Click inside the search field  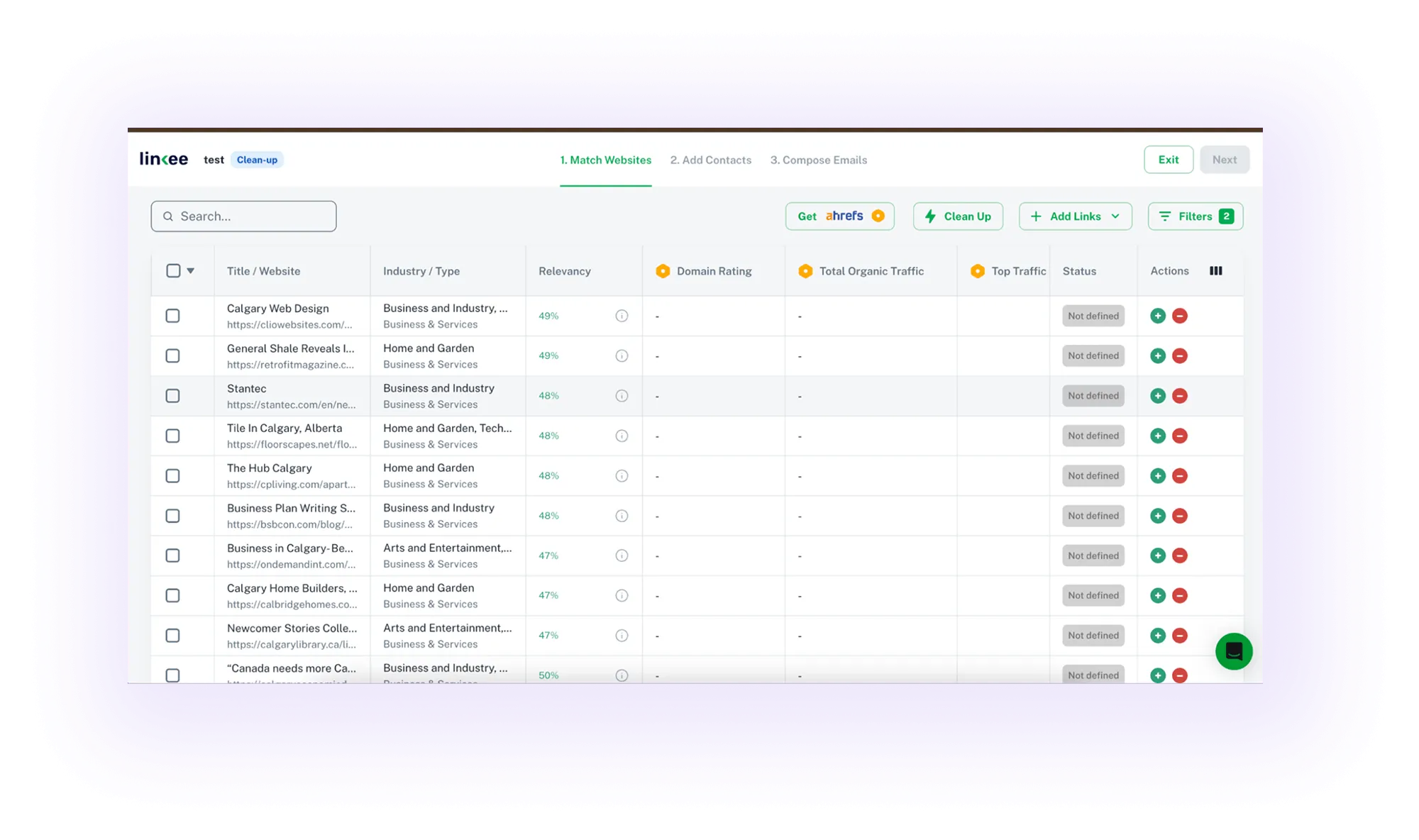pyautogui.click(x=243, y=216)
